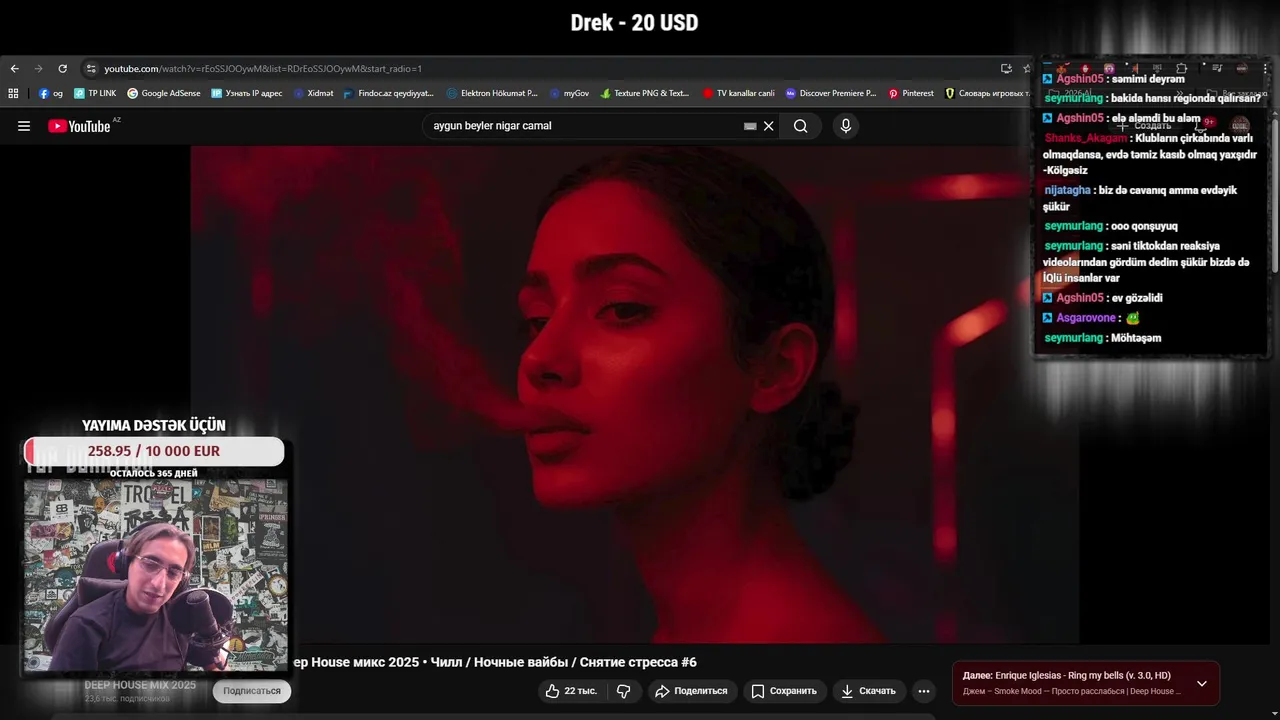
Task: Open the TP LINK bookmark
Action: [x=95, y=93]
